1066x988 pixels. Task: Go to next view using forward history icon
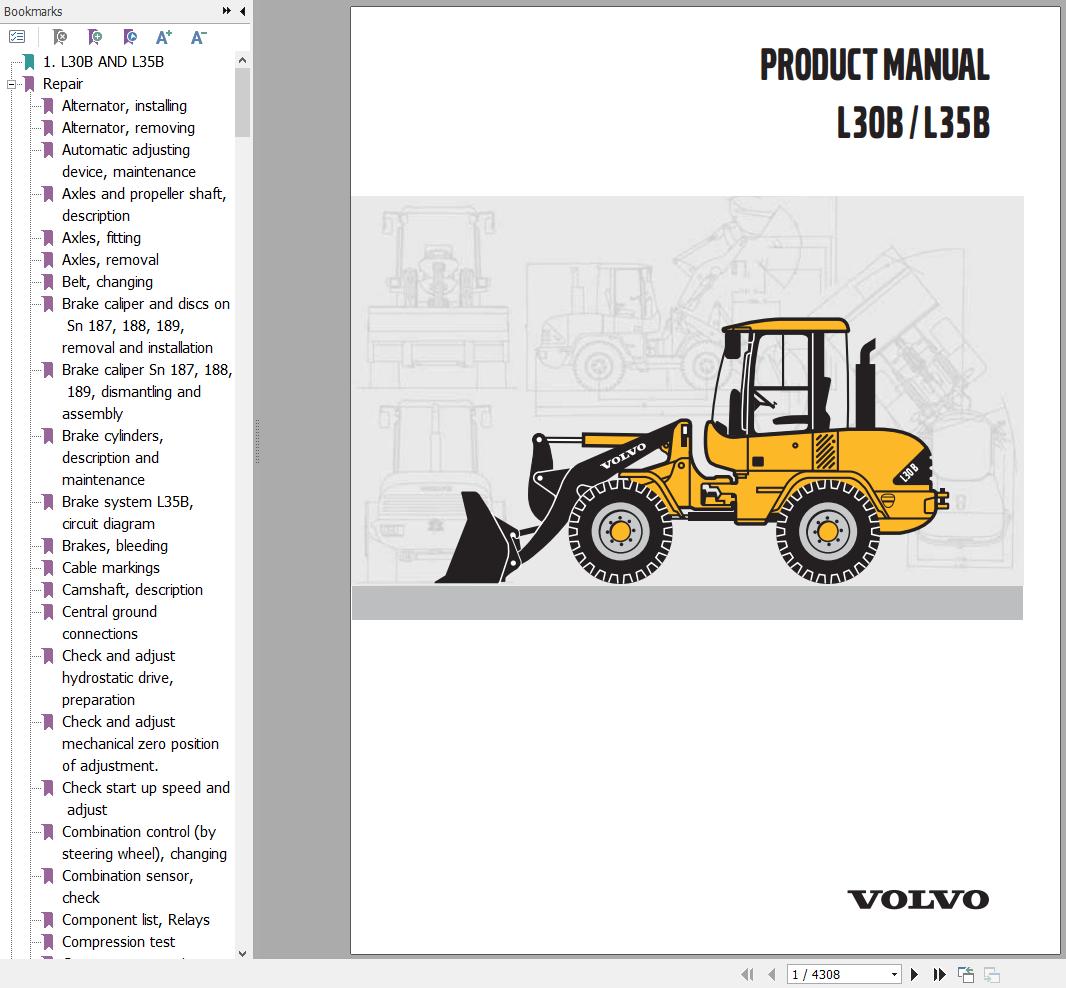point(991,973)
